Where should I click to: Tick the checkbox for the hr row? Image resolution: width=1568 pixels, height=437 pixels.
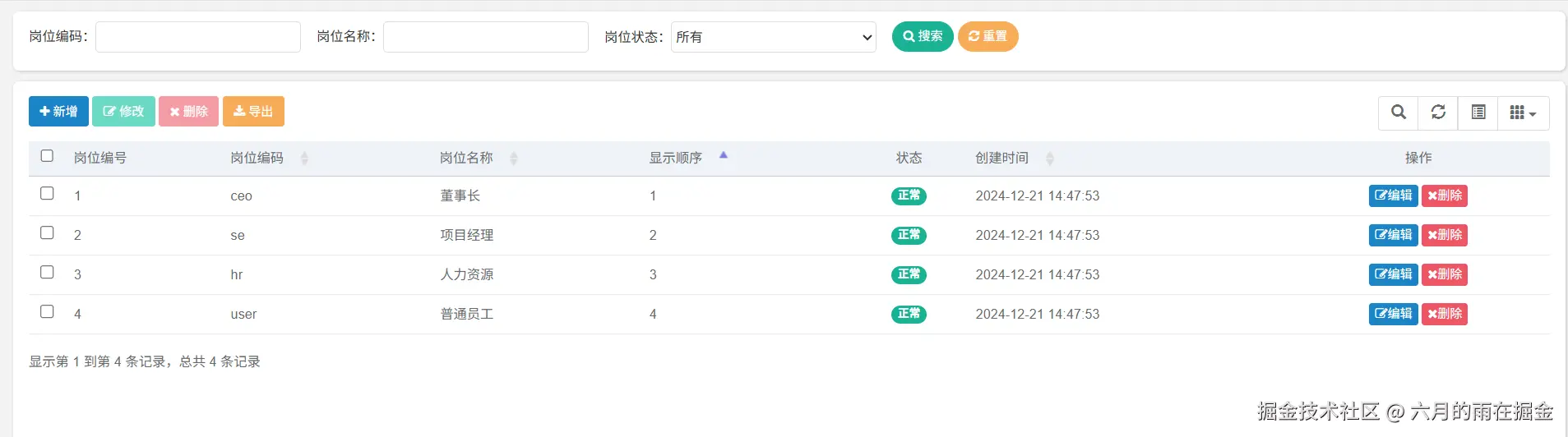(x=47, y=273)
